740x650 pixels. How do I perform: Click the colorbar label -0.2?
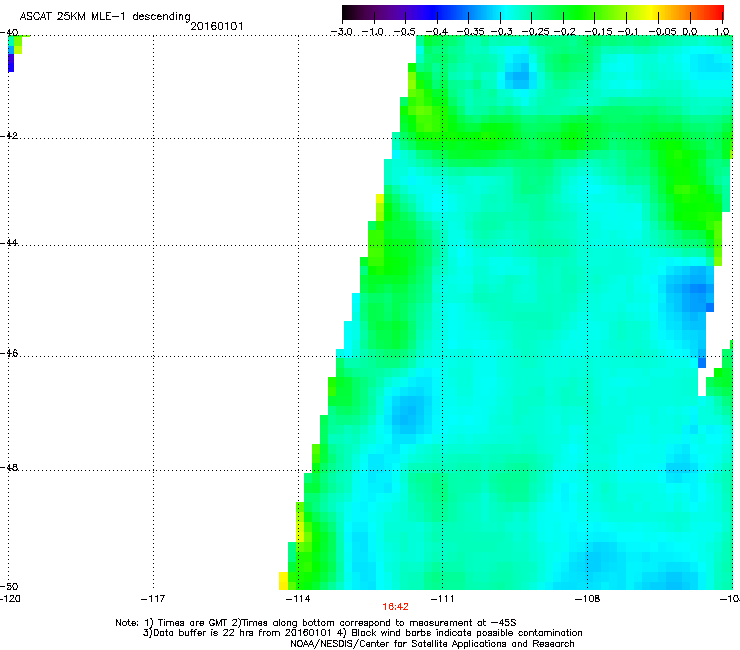point(564,32)
